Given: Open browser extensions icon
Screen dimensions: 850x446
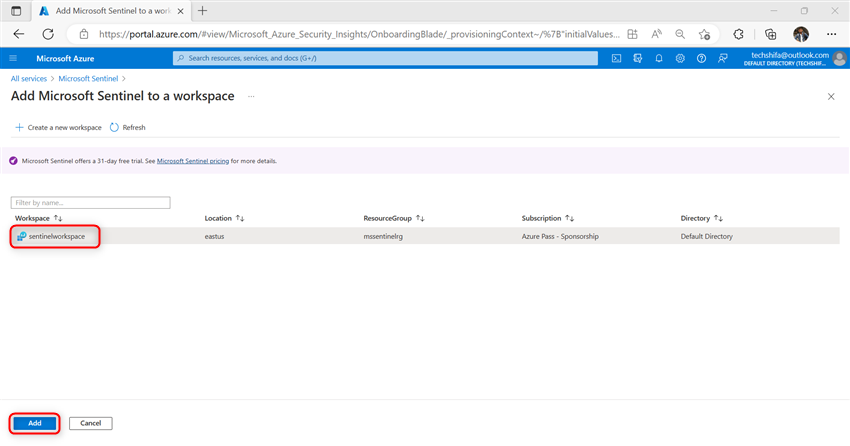Looking at the screenshot, I should 738,34.
